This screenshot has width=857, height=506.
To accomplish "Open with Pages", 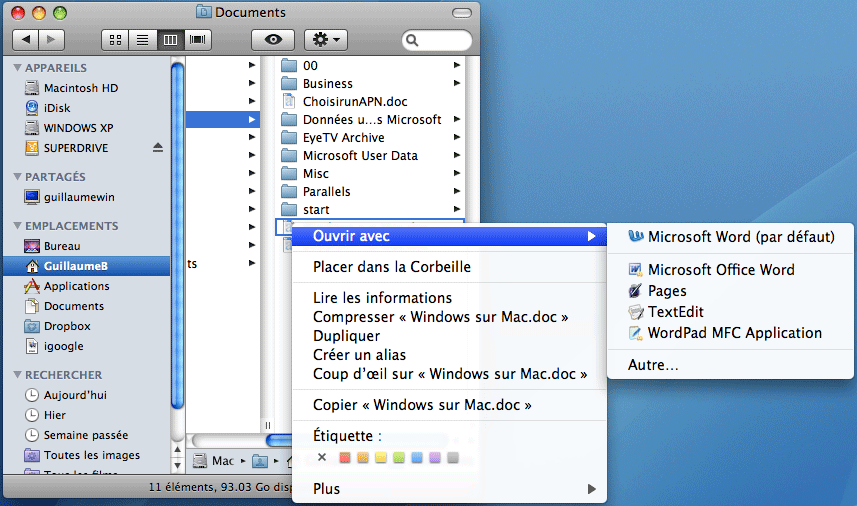I will pos(730,291).
